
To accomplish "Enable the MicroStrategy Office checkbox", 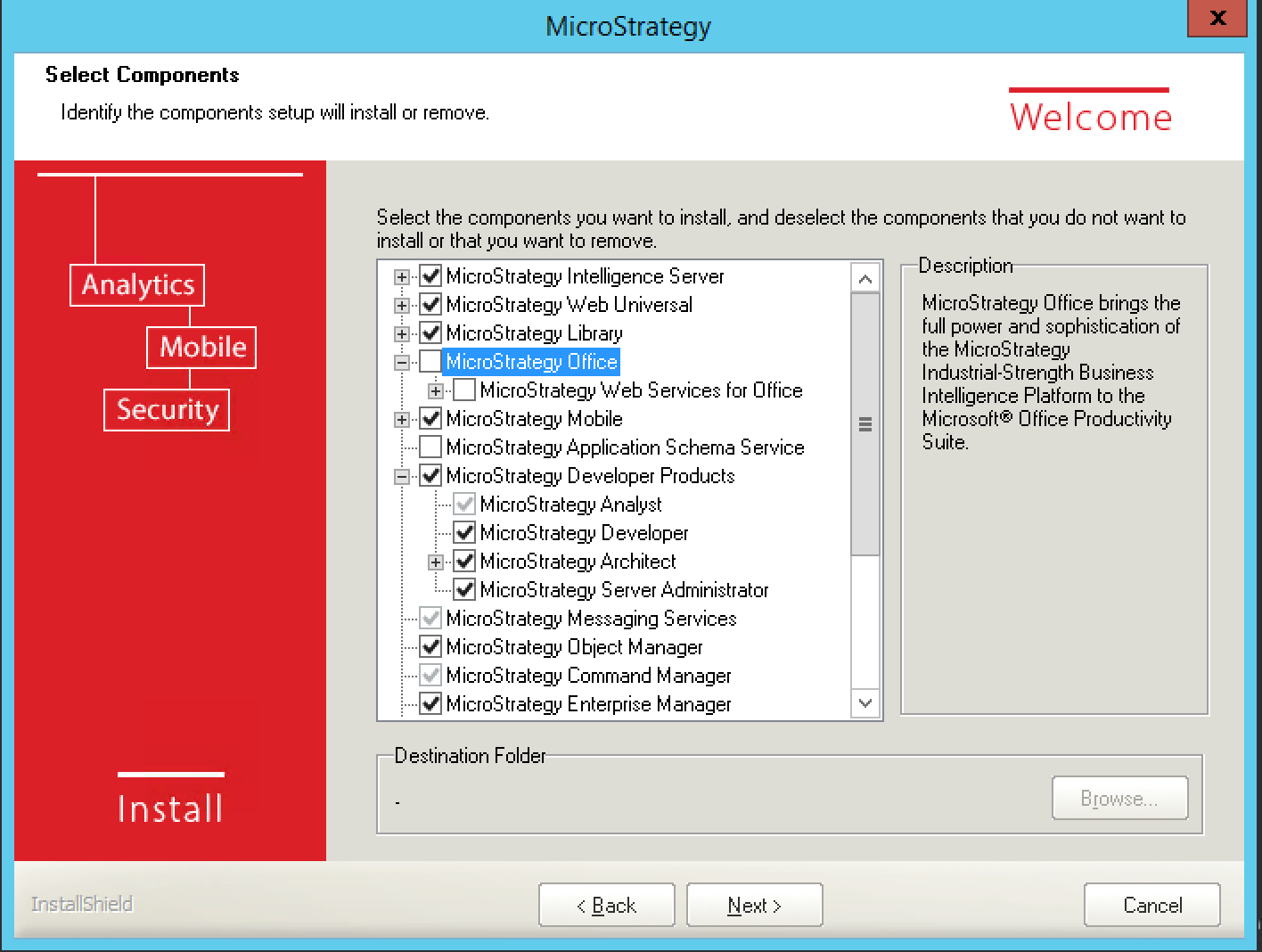I will click(430, 362).
